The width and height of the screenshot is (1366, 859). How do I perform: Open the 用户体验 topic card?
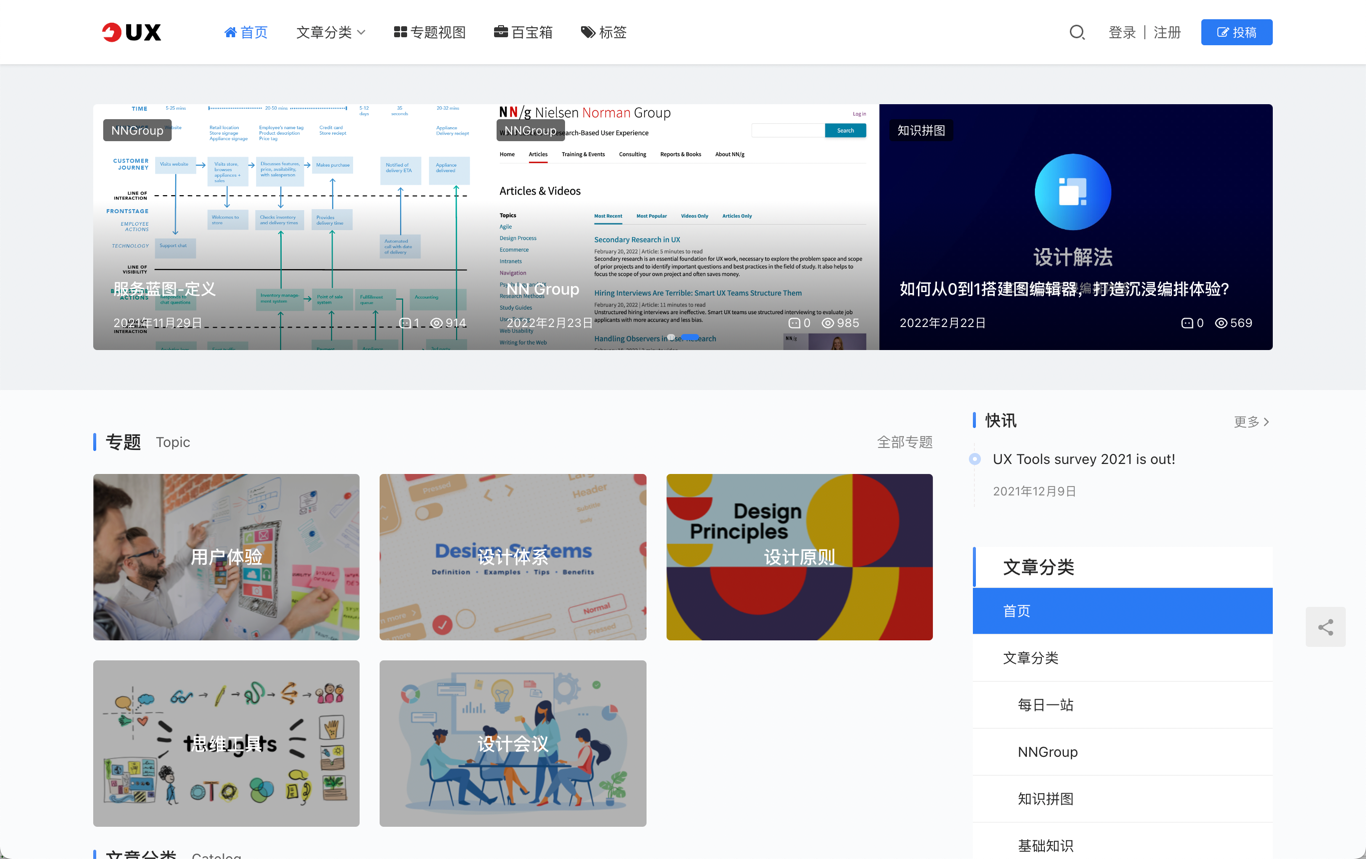pos(226,557)
